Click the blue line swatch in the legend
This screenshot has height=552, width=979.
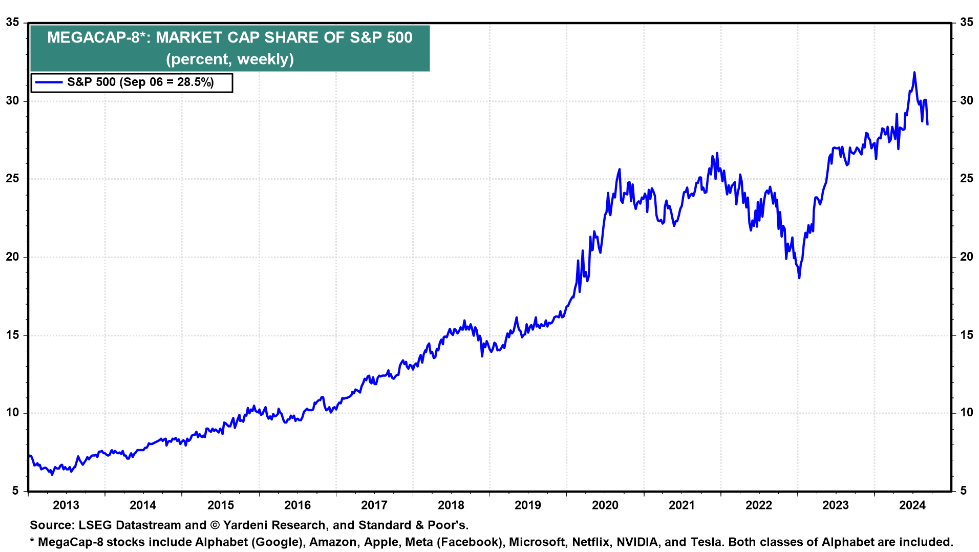click(x=48, y=83)
